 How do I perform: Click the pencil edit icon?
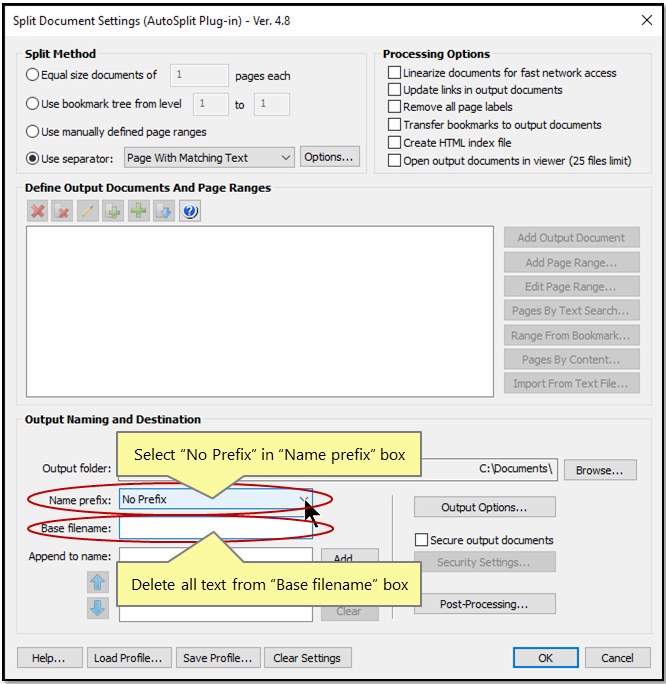click(x=88, y=212)
